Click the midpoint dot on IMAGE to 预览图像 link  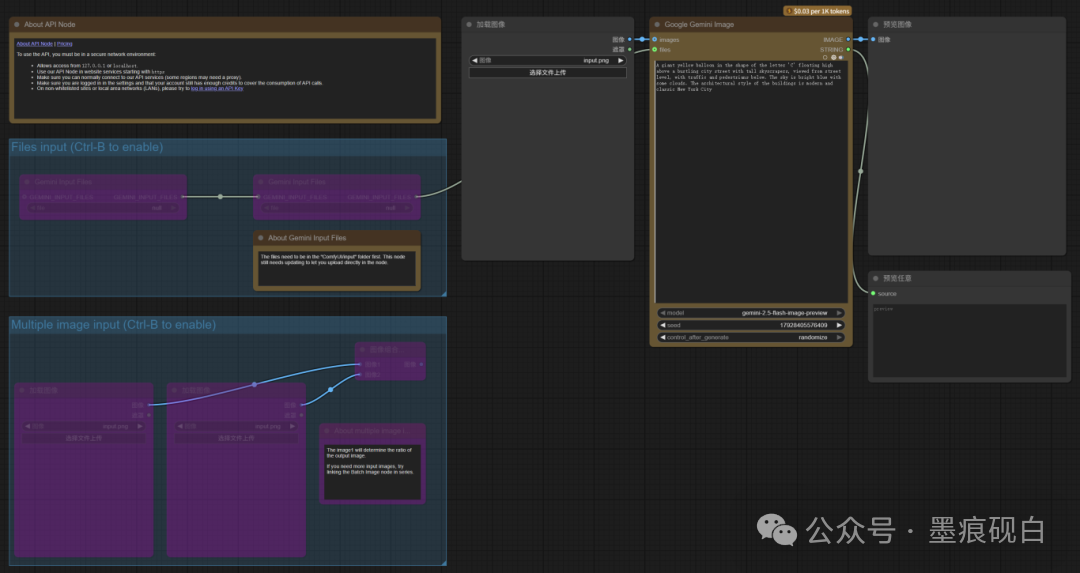click(860, 39)
